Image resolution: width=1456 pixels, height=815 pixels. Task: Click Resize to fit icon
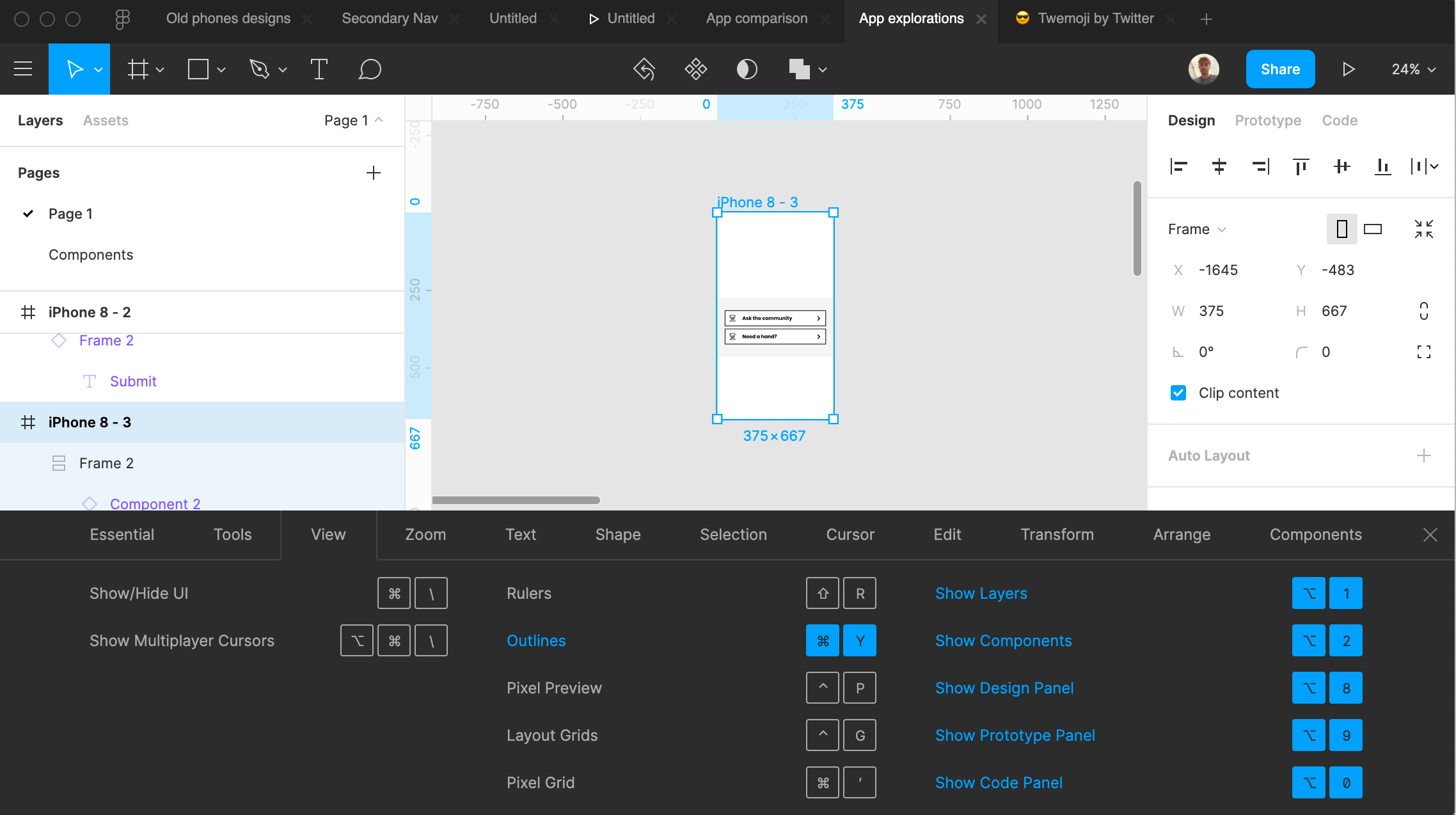1423,229
